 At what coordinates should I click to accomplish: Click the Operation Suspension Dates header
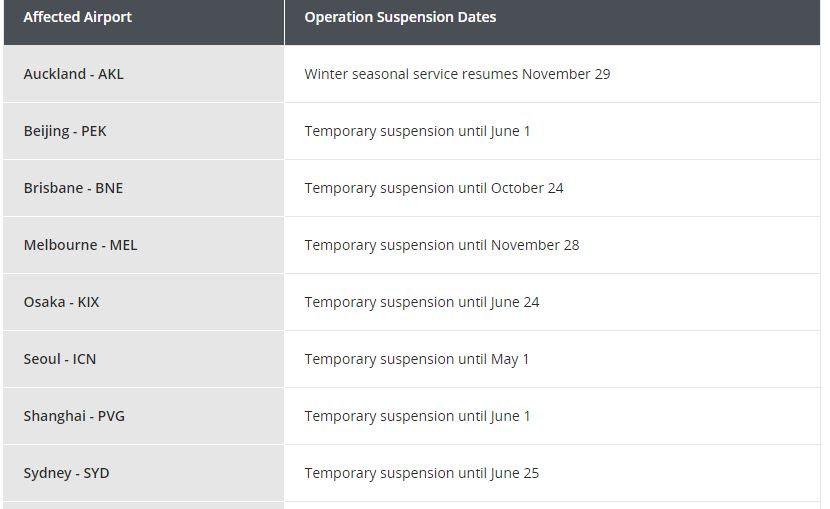click(x=552, y=22)
